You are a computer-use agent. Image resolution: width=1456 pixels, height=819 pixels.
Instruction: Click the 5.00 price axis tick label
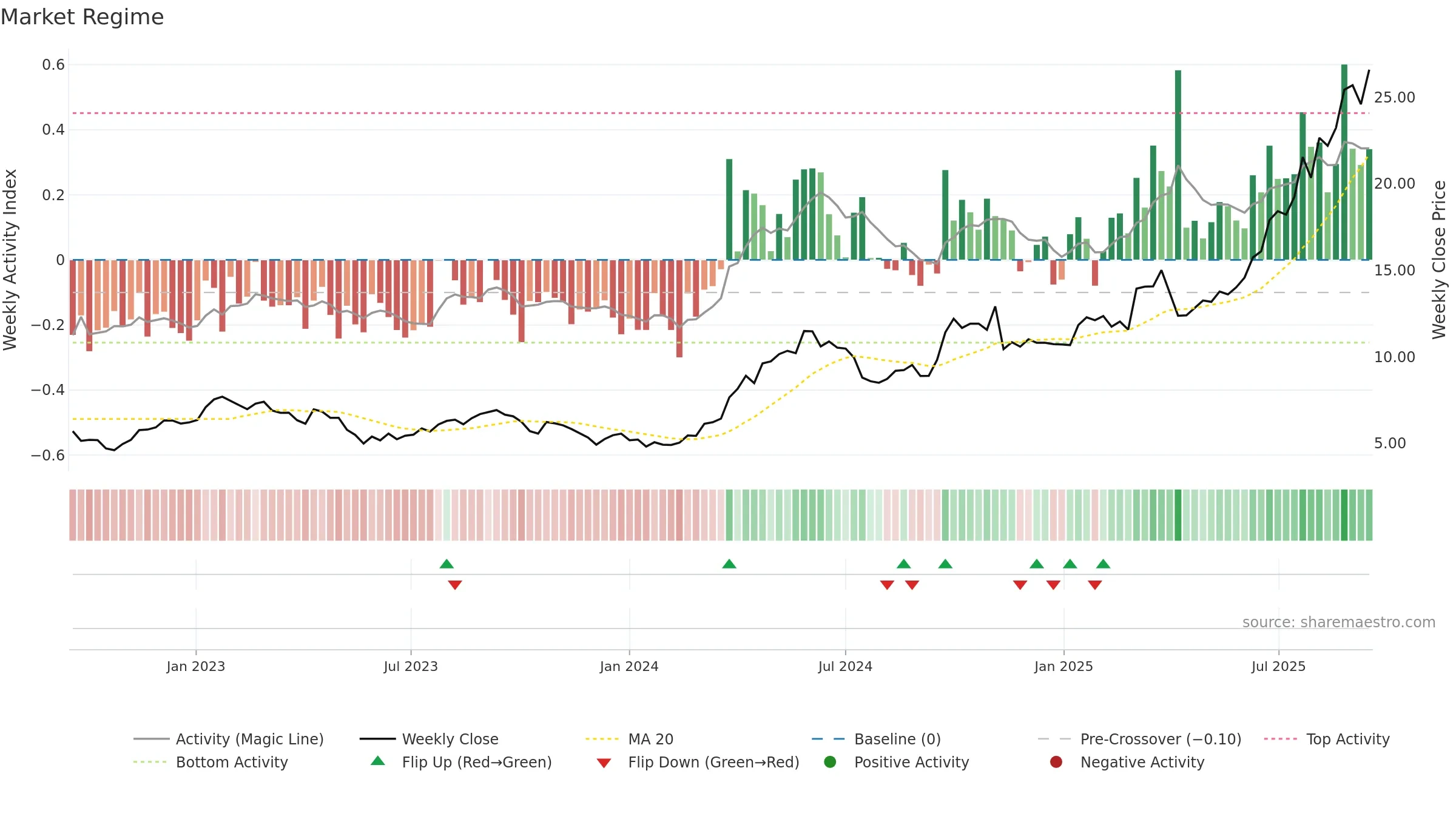pyautogui.click(x=1390, y=443)
